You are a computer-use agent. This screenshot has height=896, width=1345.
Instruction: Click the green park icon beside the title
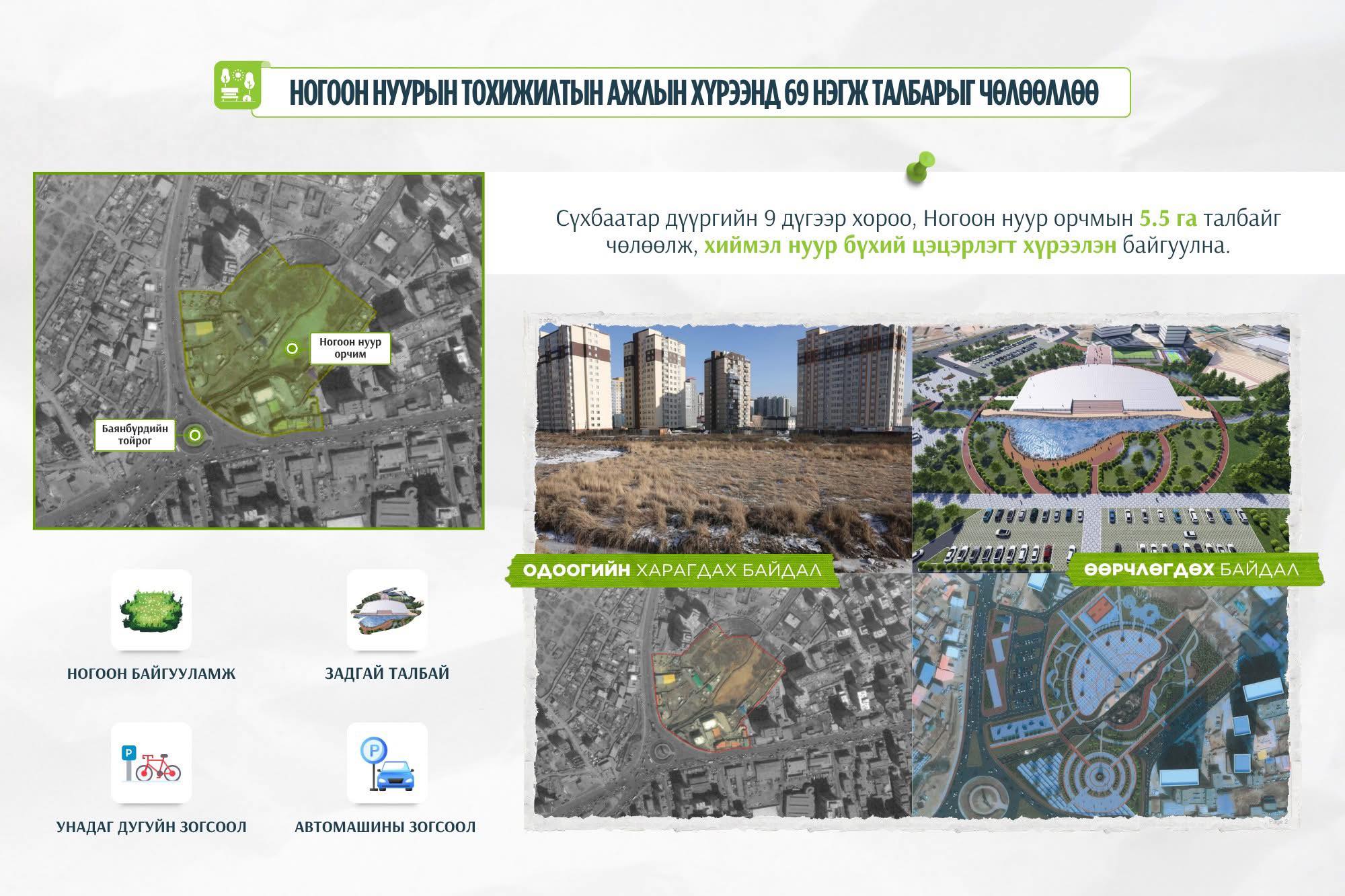pyautogui.click(x=237, y=85)
